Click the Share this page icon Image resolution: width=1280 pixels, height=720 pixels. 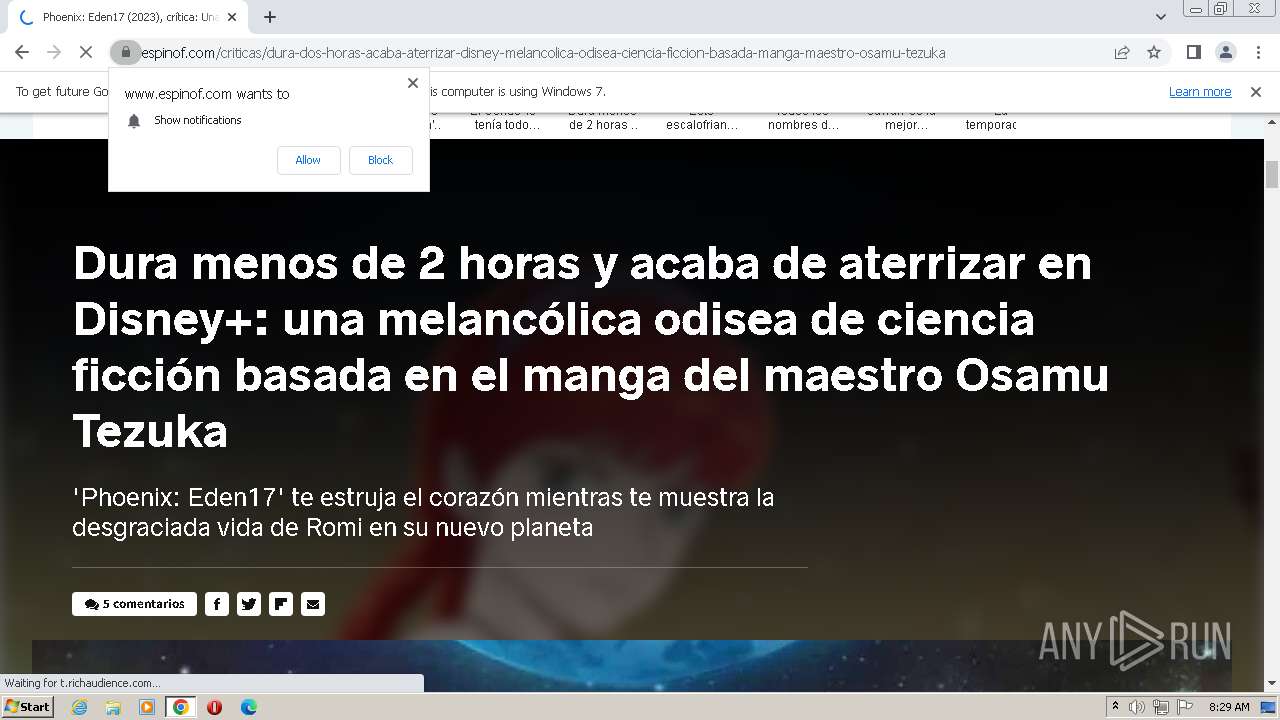(1122, 52)
